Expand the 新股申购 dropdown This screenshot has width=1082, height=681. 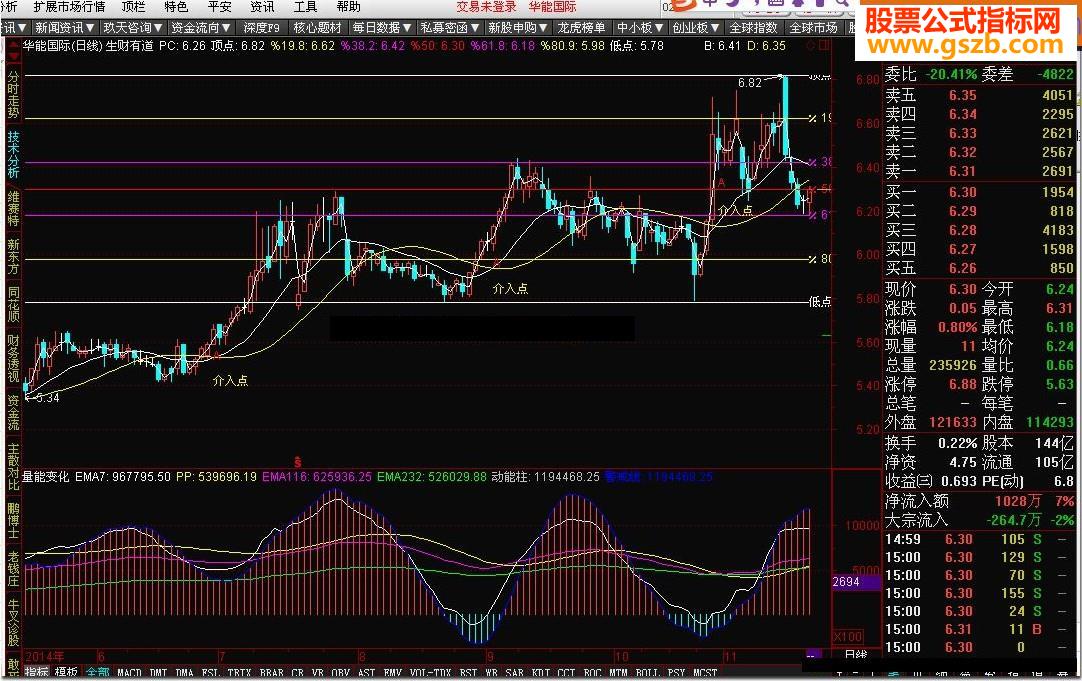tap(518, 28)
